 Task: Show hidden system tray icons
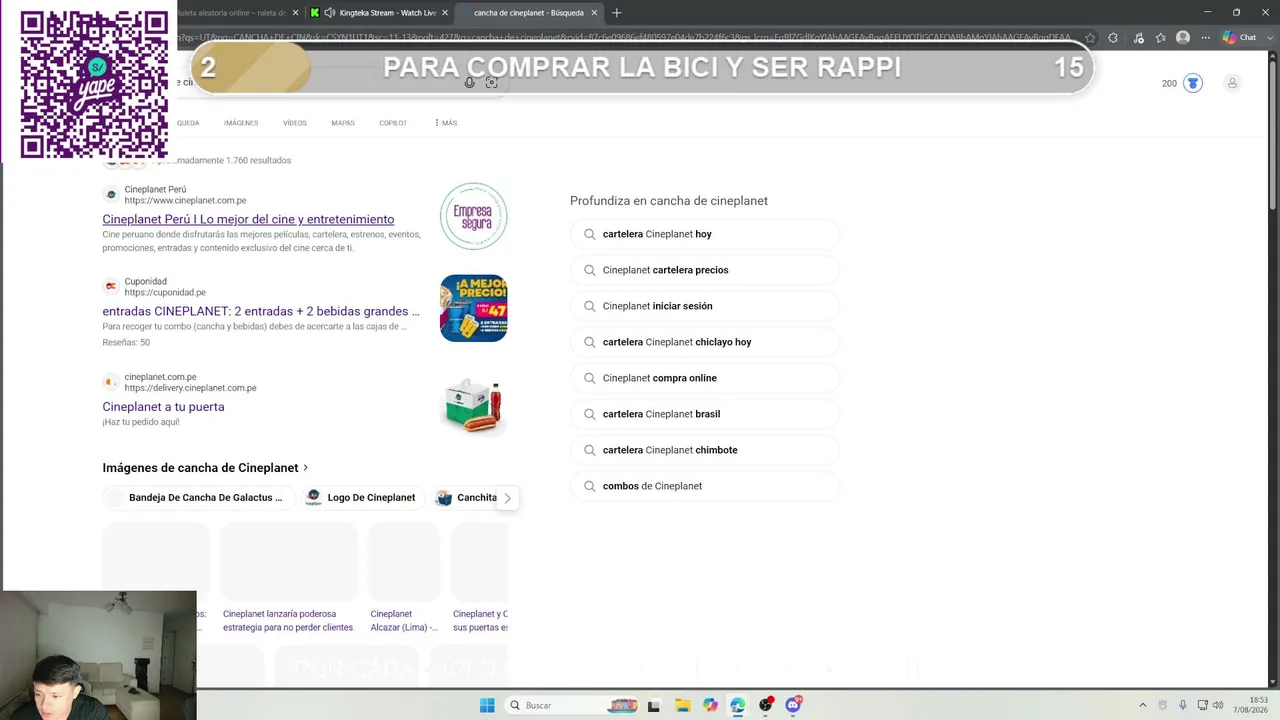[x=1143, y=705]
